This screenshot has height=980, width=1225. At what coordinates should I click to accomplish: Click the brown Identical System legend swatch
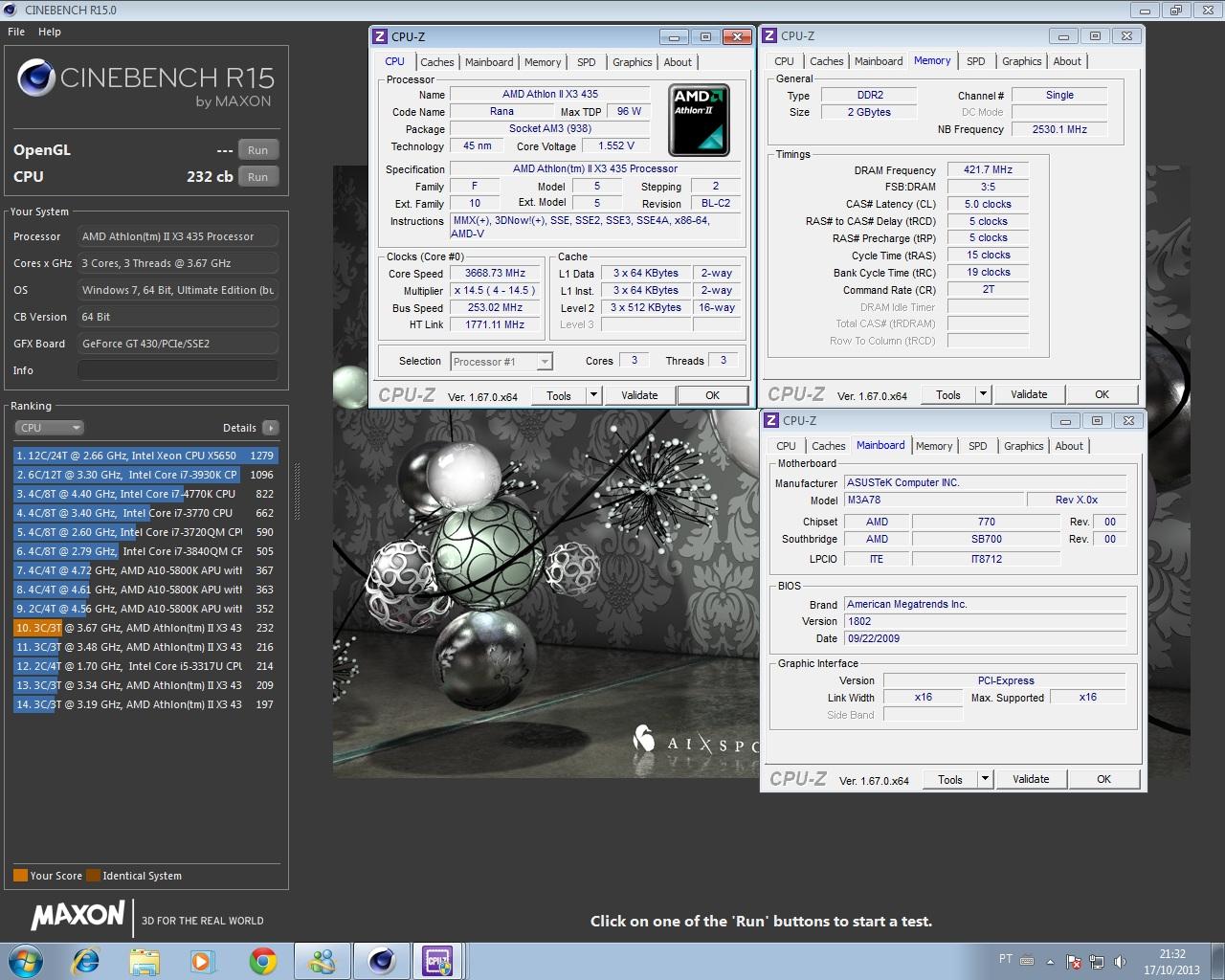(93, 875)
